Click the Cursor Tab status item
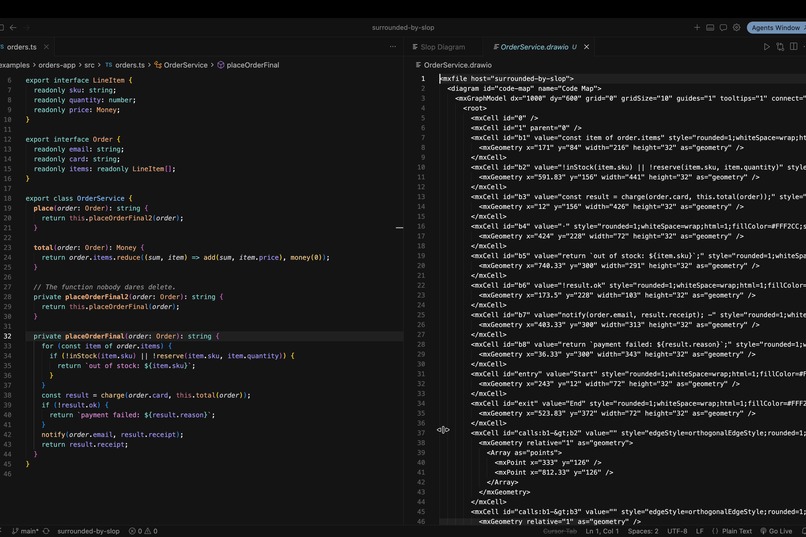Image resolution: width=806 pixels, height=537 pixels. pyautogui.click(x=560, y=531)
